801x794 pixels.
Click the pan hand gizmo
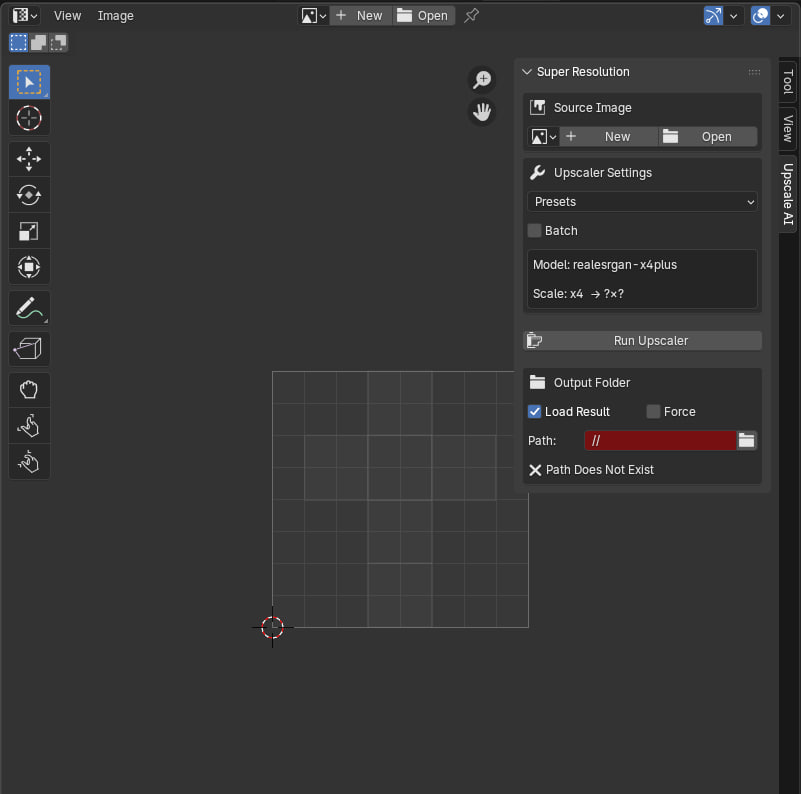click(x=482, y=111)
